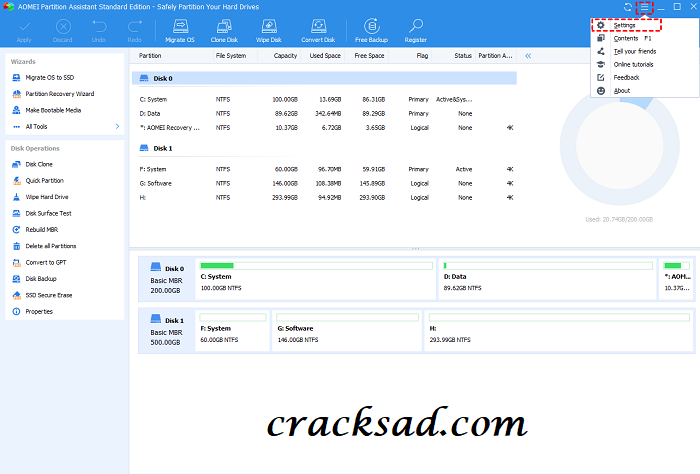Screen dimensions: 700x474
Task: Select the F: System partition row
Action: click(325, 169)
